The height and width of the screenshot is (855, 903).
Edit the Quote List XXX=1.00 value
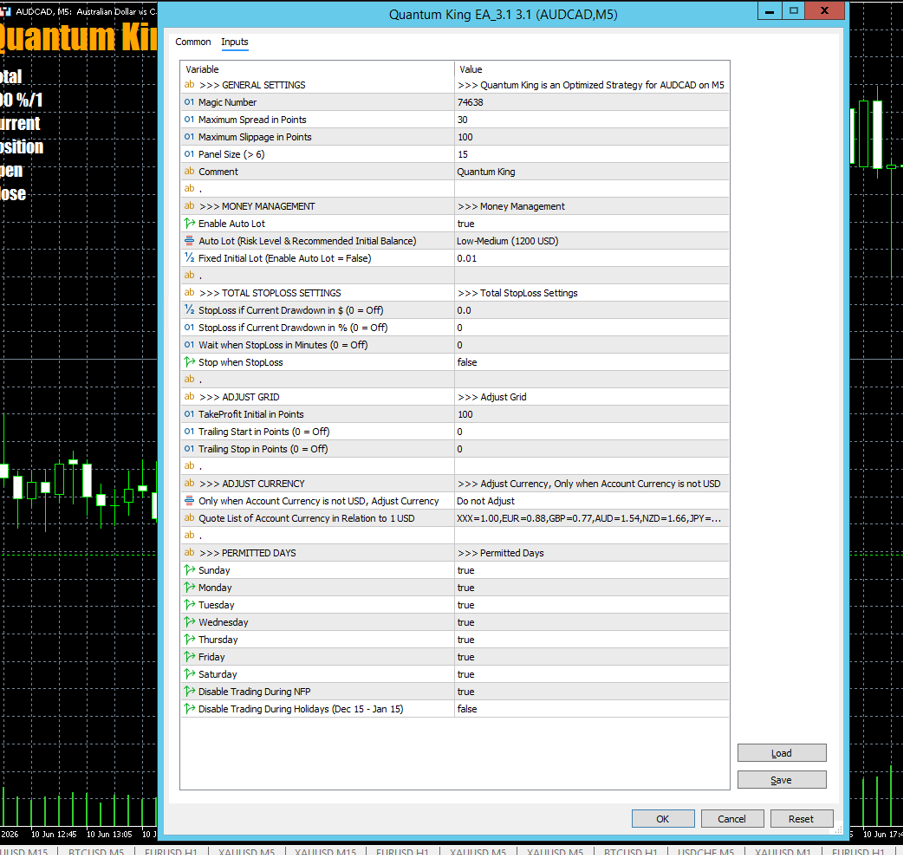click(591, 518)
